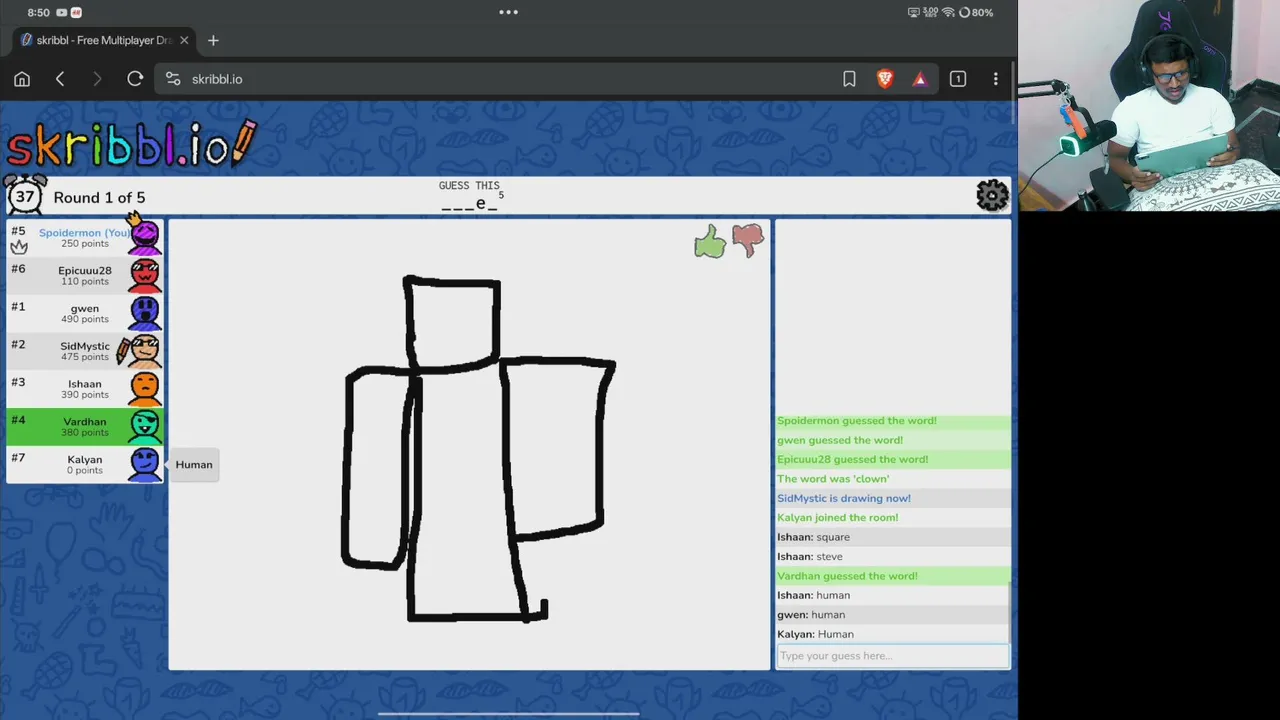Give the drawing a thumbs down
Image resolution: width=1280 pixels, height=720 pixels.
point(748,240)
